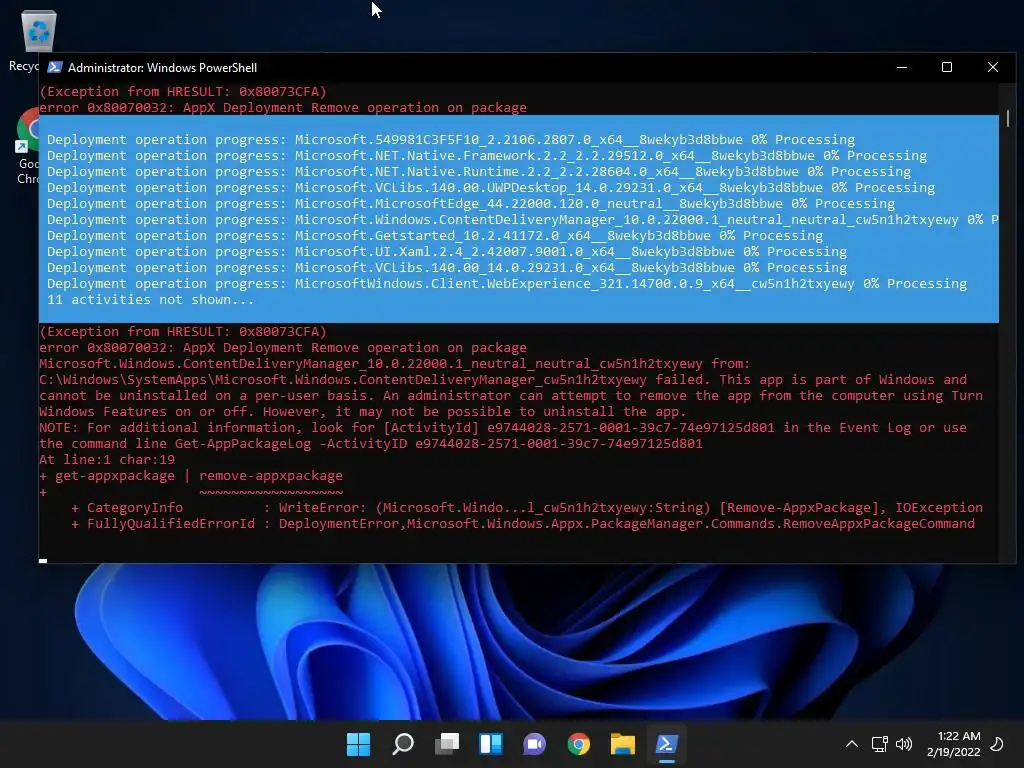Select the Google Chrome desktop shortcut

click(27, 146)
